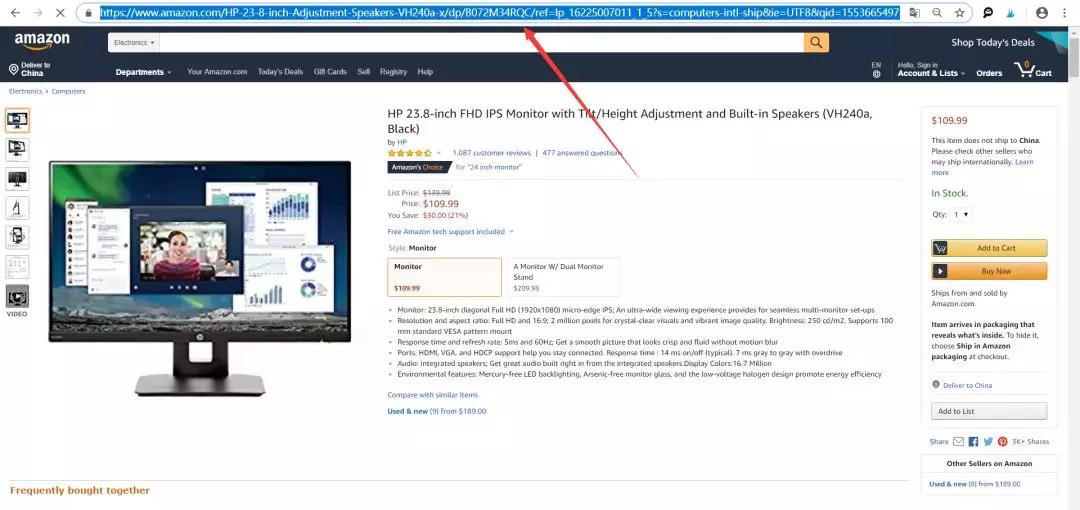Share via the Pinterest icon

(x=1002, y=442)
